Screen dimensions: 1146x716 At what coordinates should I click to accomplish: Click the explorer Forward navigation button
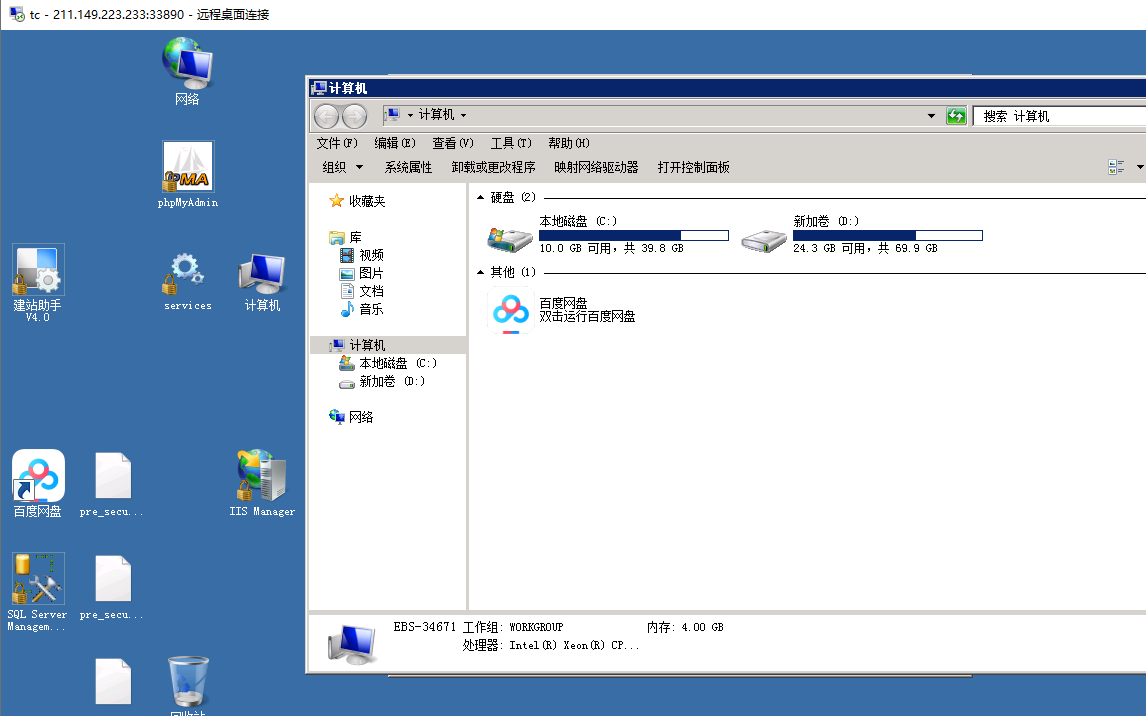(354, 115)
